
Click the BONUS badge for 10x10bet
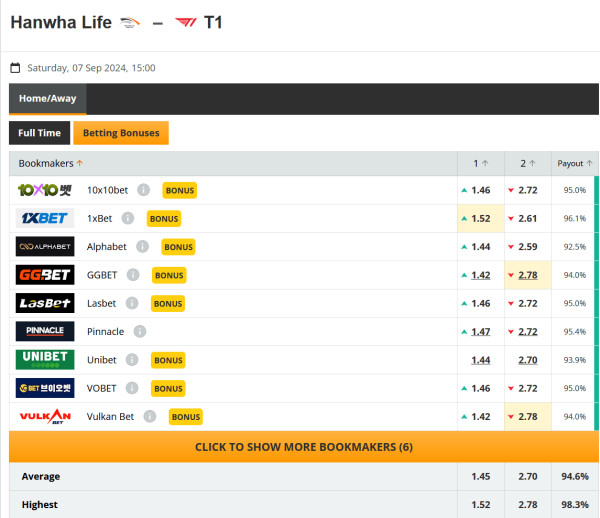tap(180, 190)
